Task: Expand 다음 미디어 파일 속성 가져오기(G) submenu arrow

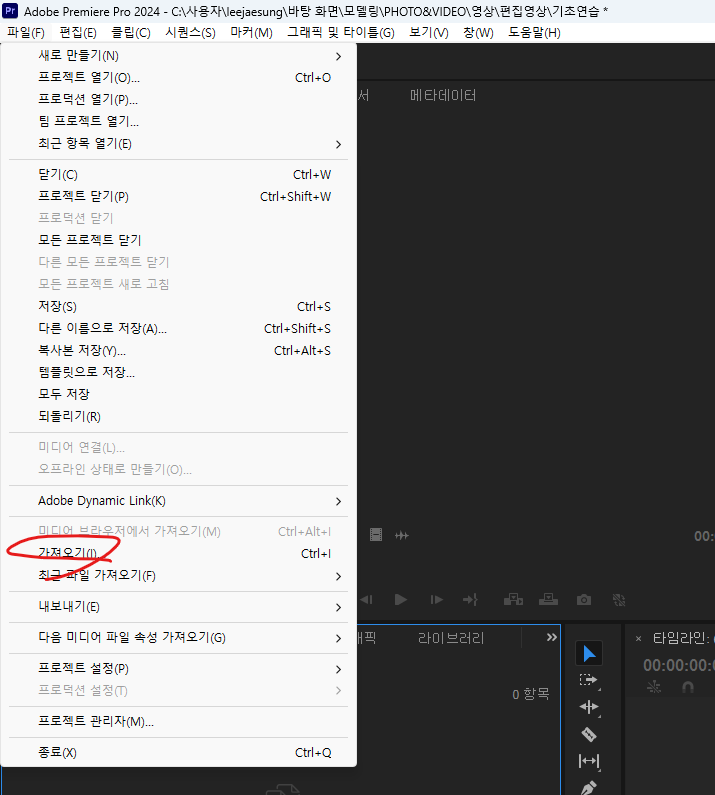Action: pos(338,638)
